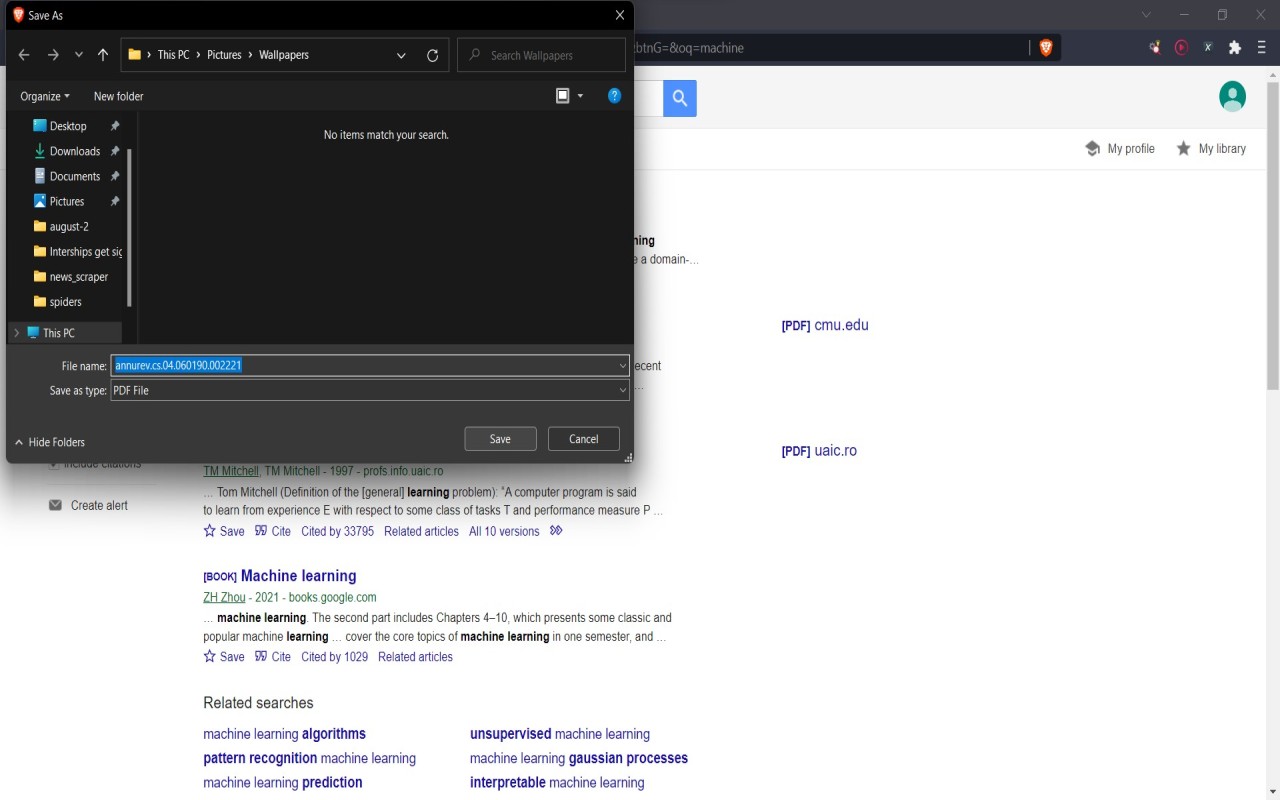Open the Organize dropdown menu

[x=45, y=96]
